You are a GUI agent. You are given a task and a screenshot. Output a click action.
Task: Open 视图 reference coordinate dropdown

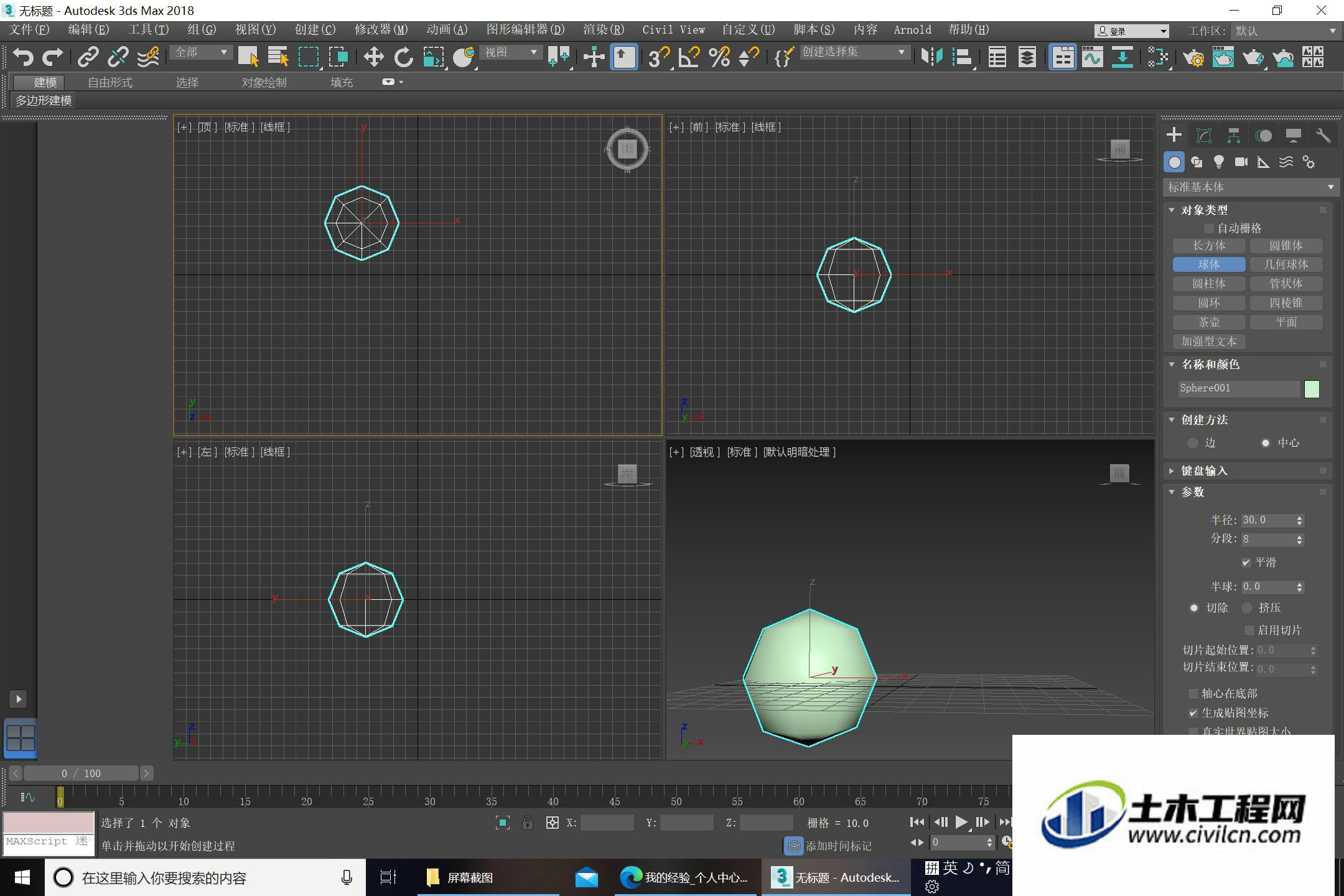tap(511, 52)
